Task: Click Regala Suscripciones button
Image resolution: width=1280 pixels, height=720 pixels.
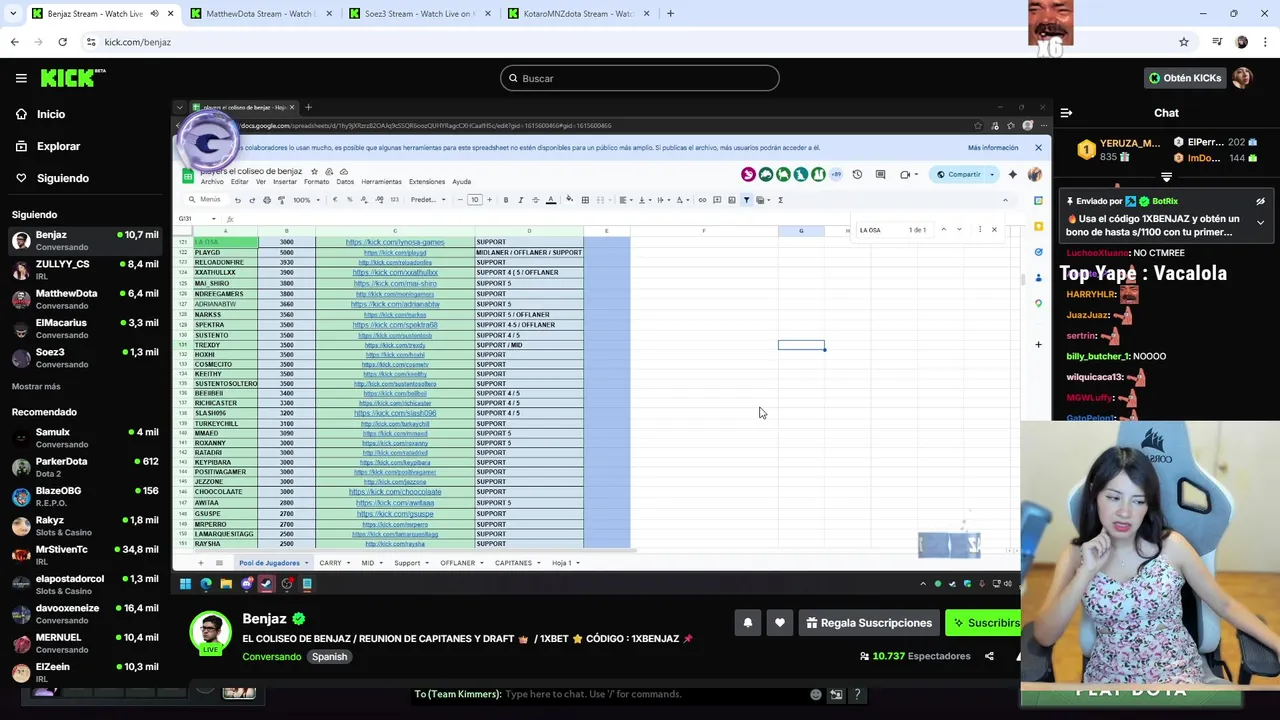Action: pos(869,623)
